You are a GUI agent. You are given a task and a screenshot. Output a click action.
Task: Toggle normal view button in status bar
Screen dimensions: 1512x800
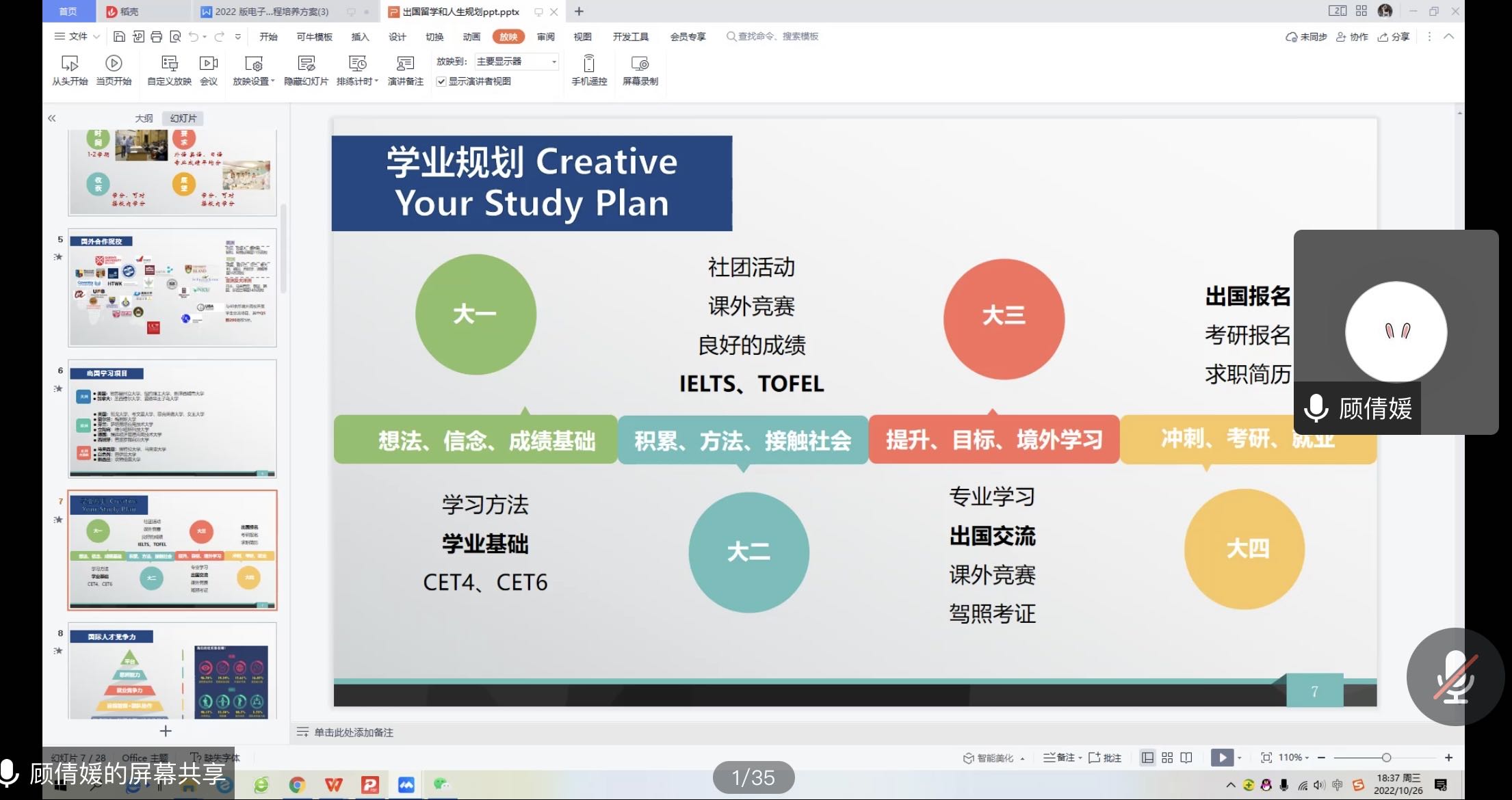pos(1147,758)
